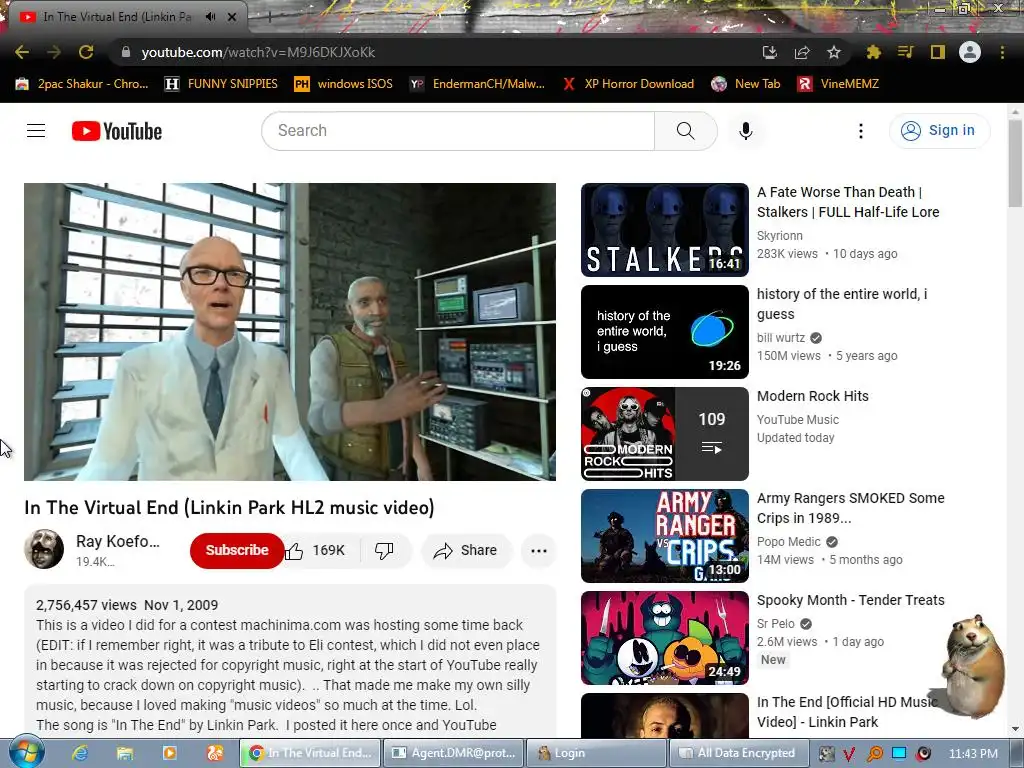Click the magnifier search button
The width and height of the screenshot is (1024, 768).
click(686, 131)
